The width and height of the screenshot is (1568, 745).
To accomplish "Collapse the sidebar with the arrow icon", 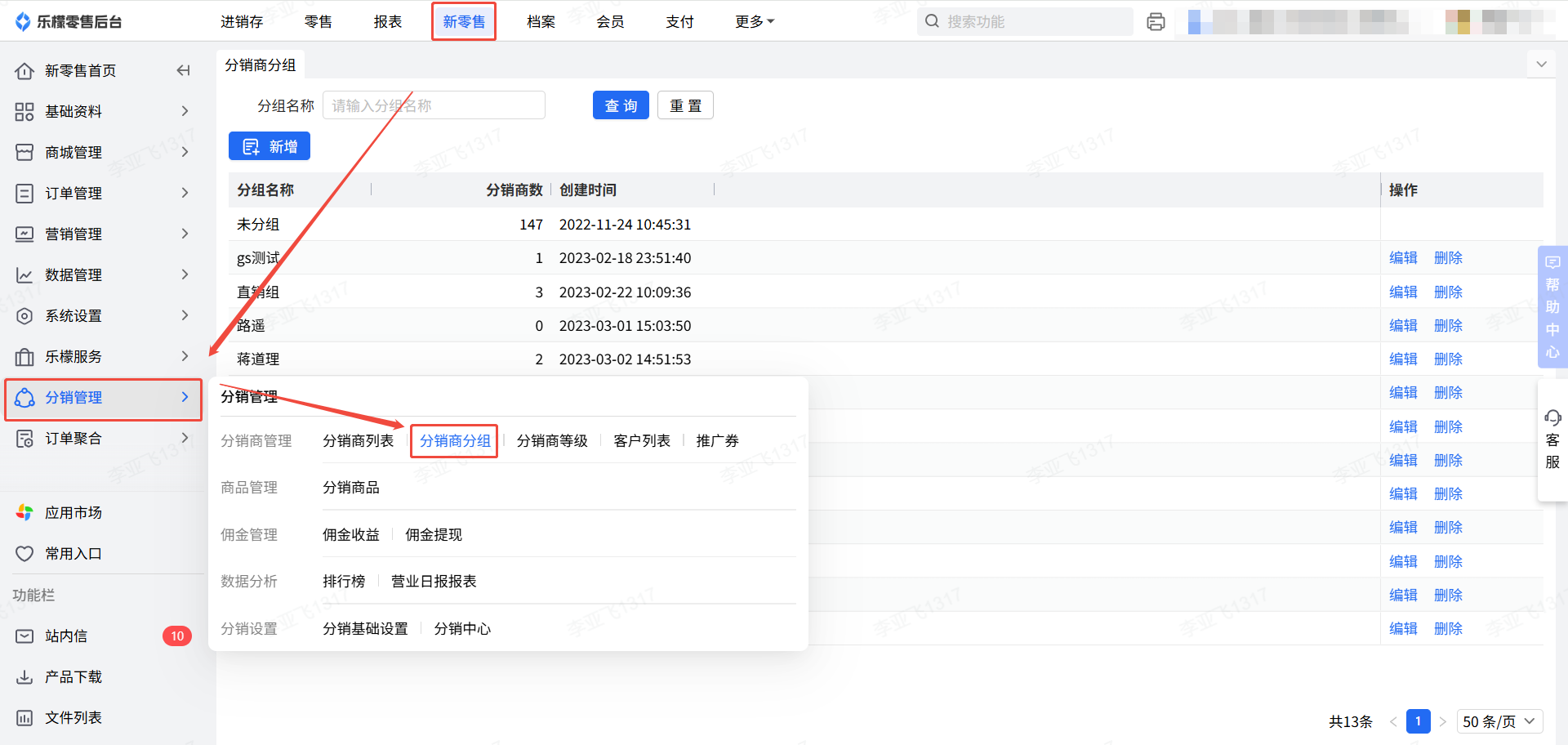I will (183, 71).
